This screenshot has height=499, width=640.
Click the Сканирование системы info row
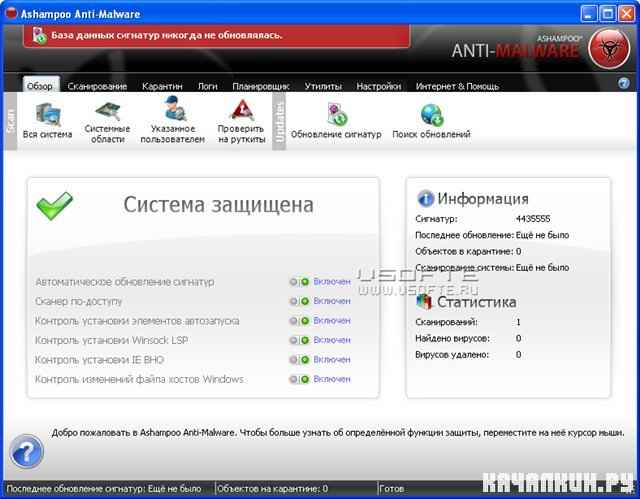click(x=492, y=268)
